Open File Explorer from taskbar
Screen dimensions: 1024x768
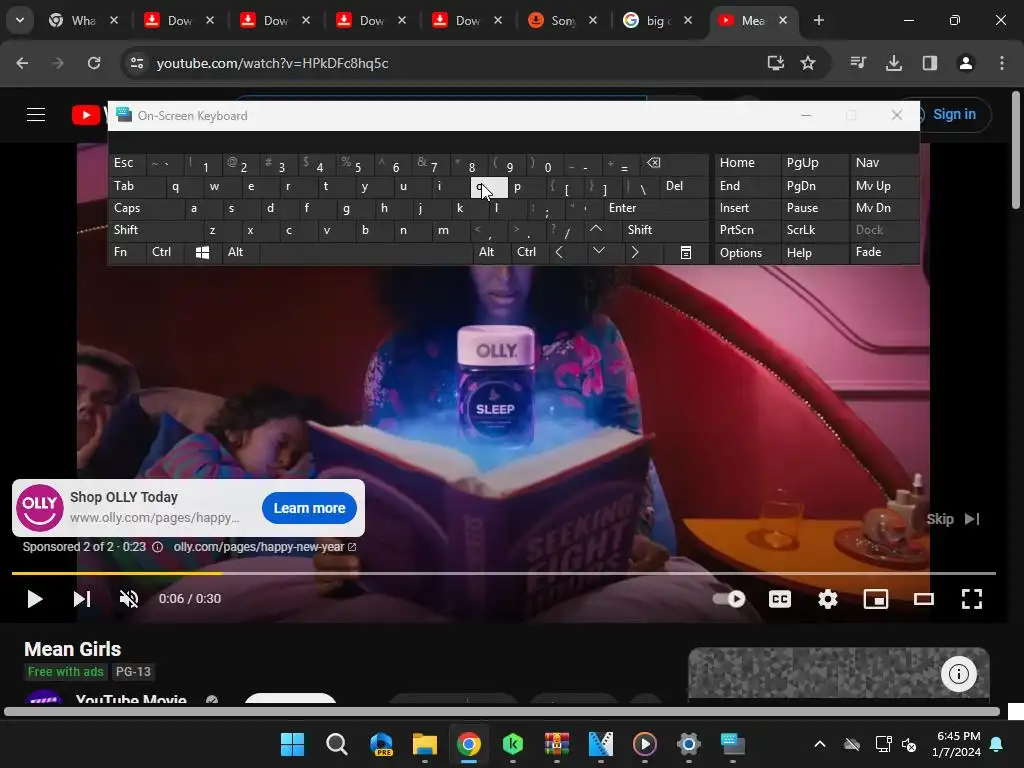(424, 744)
